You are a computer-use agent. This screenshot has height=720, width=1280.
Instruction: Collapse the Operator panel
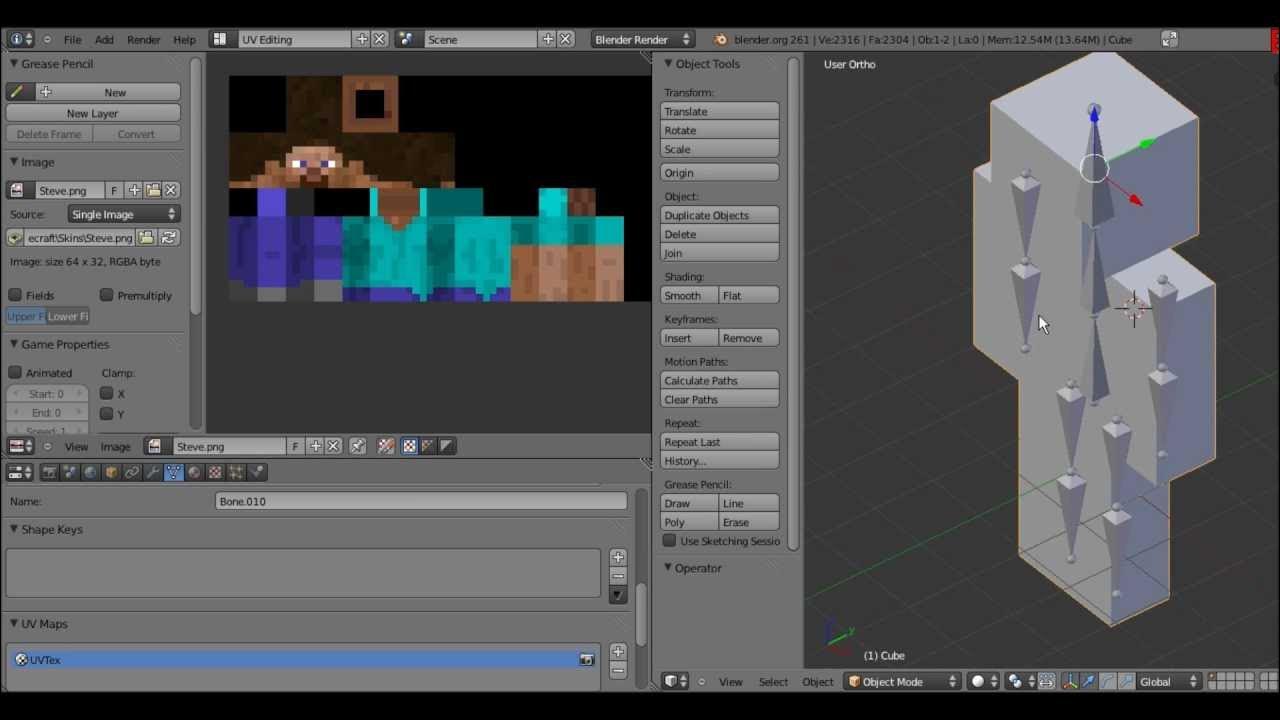[668, 567]
